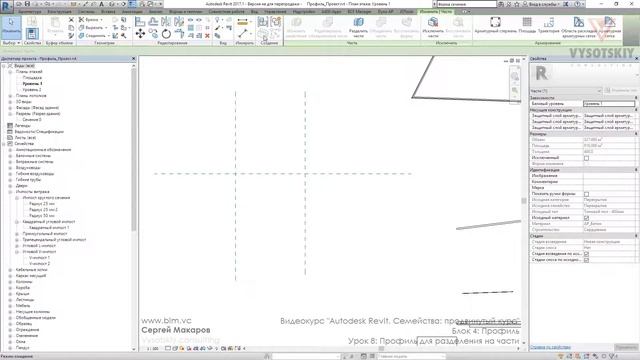Click the navigation wheel in view
The width and height of the screenshot is (640, 360).
click(515, 76)
